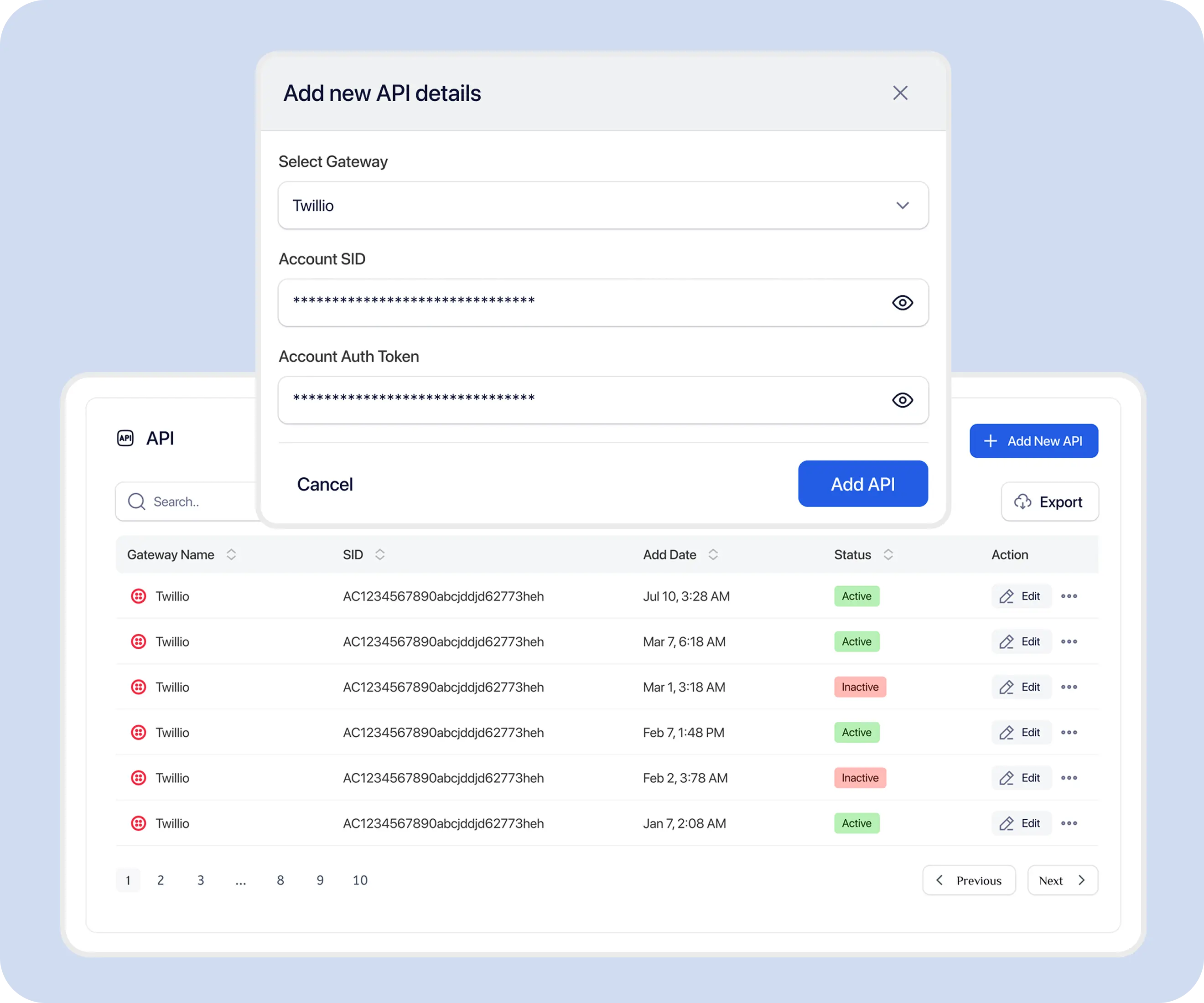Open more options for Mar 1 row
Screen dimensions: 1204x1003
coord(1069,687)
